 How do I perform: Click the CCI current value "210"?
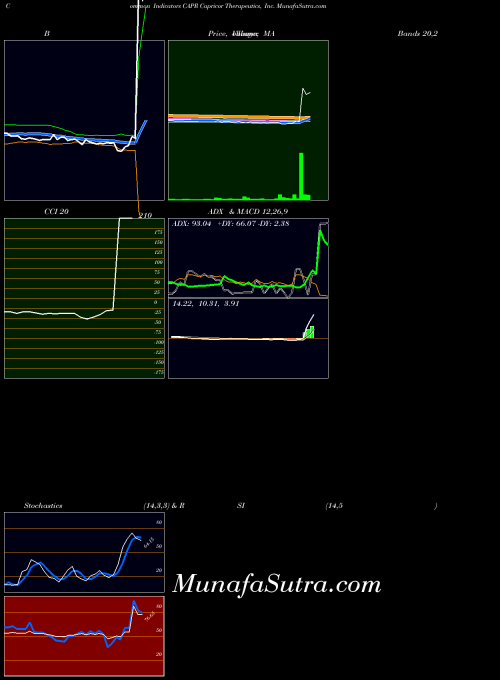click(x=145, y=216)
